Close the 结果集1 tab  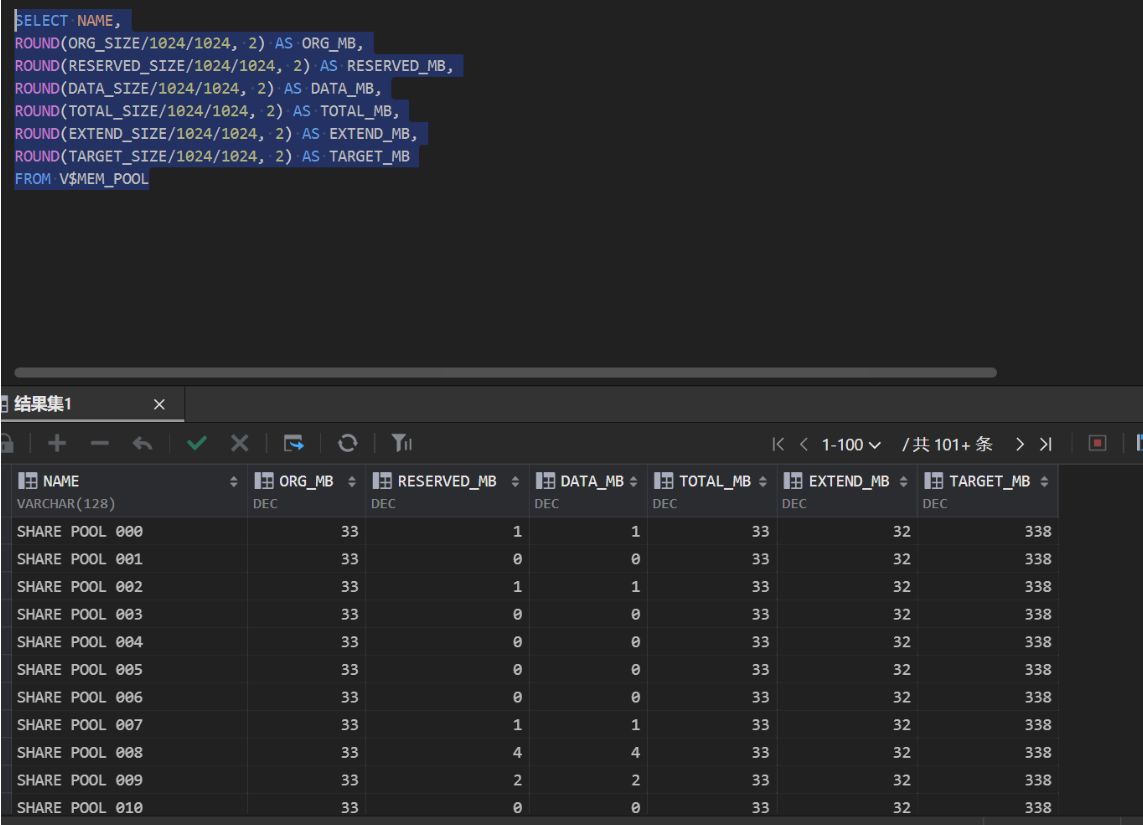[x=159, y=405]
